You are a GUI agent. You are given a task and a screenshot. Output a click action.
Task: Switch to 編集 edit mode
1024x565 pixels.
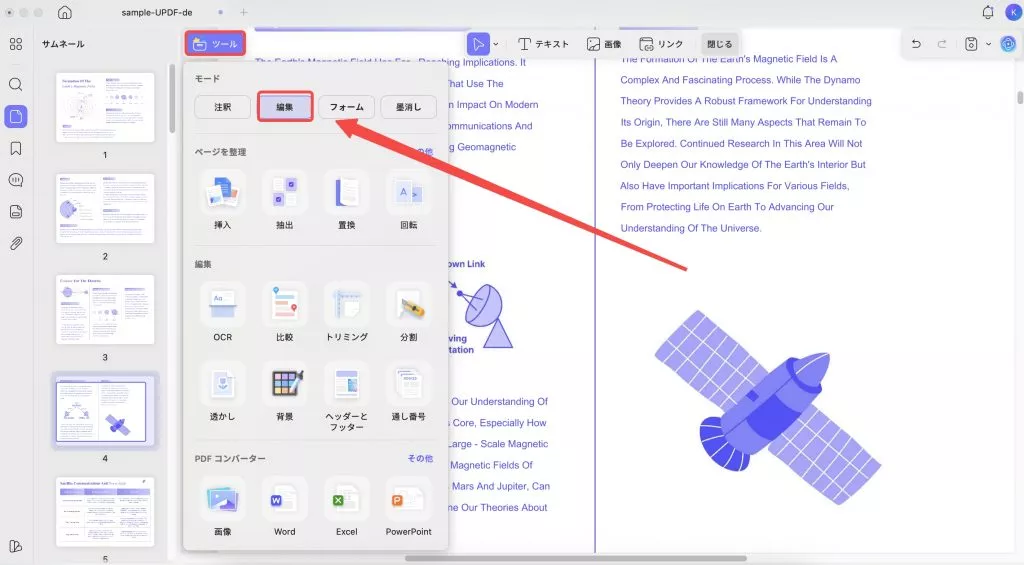(x=285, y=106)
